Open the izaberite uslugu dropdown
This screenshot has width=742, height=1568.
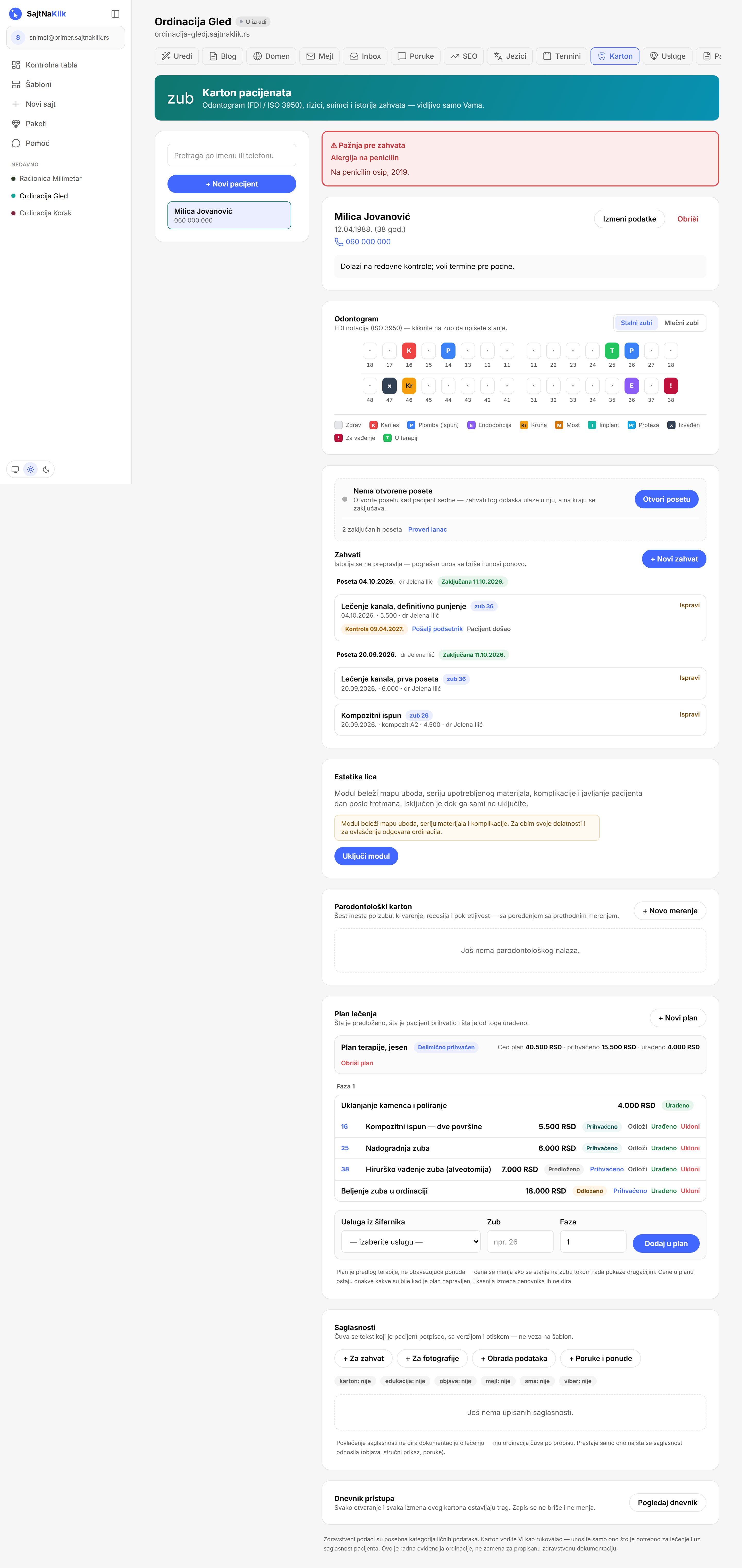coord(411,1242)
